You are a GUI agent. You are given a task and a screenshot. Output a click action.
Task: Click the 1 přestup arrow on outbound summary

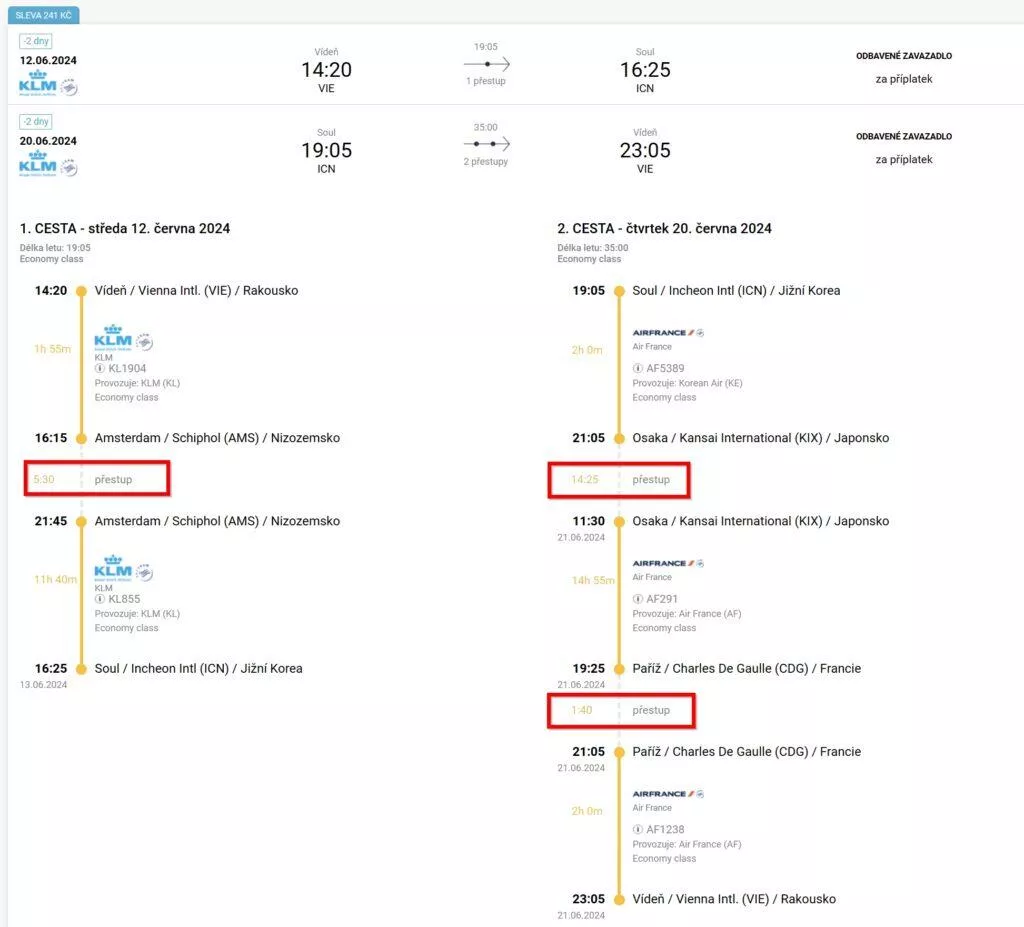tap(487, 64)
